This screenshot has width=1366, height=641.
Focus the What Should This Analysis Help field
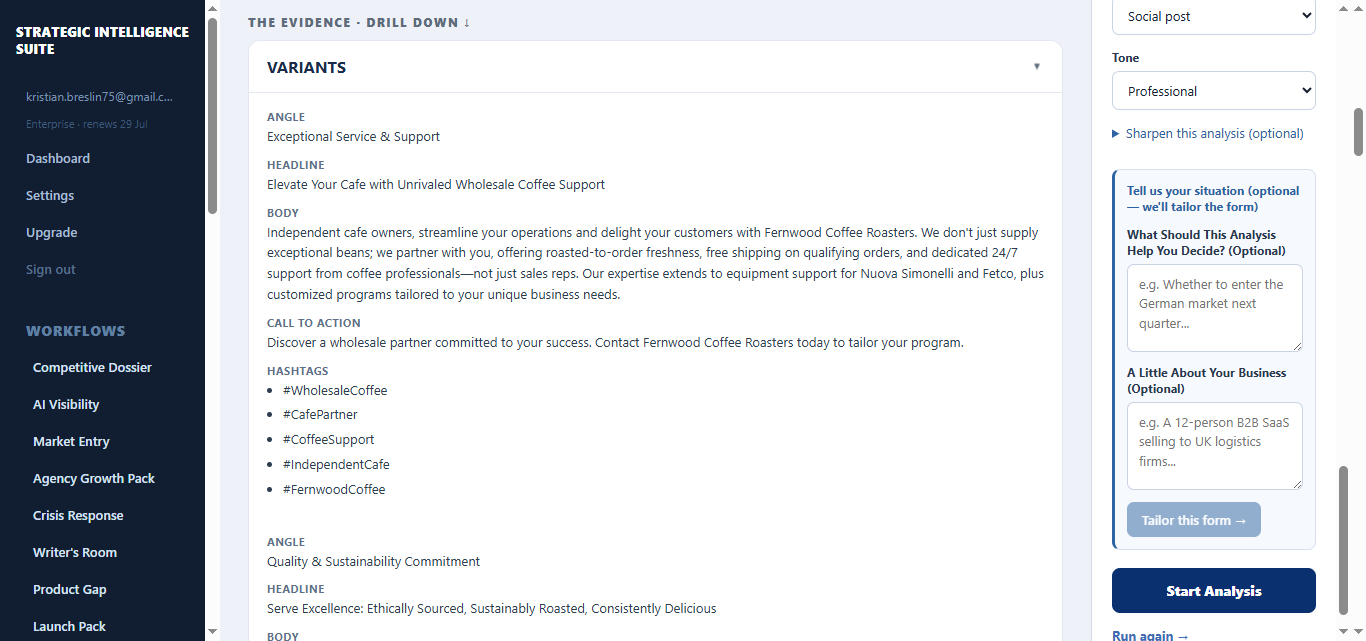tap(1215, 308)
